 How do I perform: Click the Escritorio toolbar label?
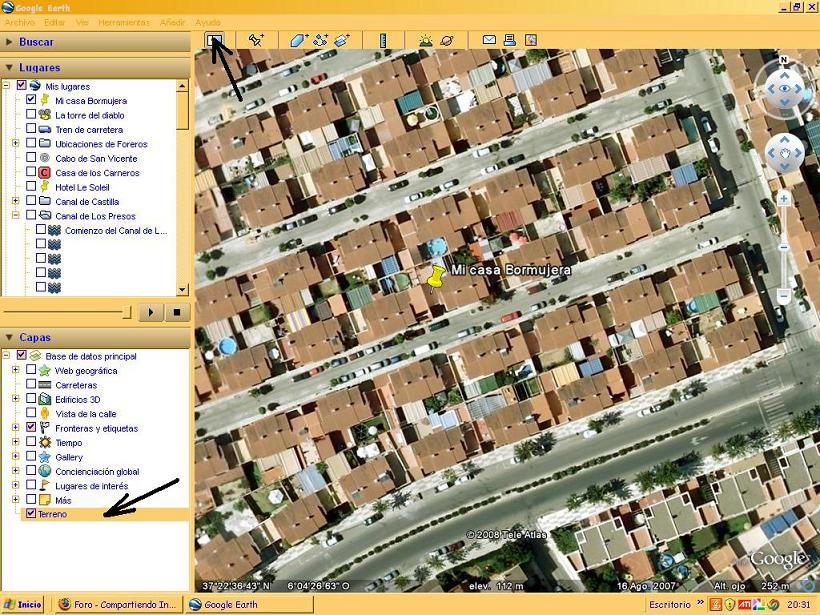(670, 605)
